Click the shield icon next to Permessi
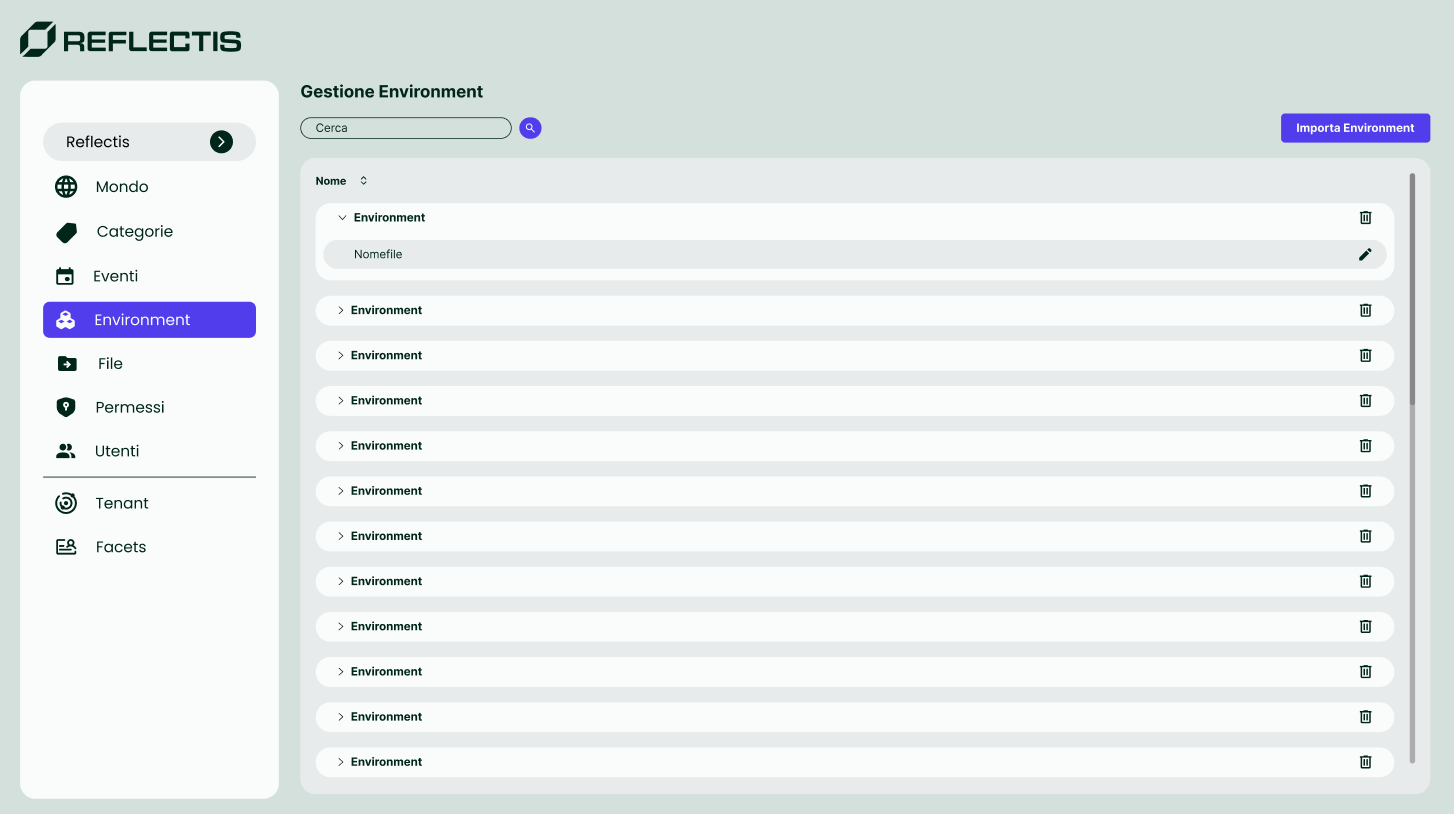 point(66,407)
